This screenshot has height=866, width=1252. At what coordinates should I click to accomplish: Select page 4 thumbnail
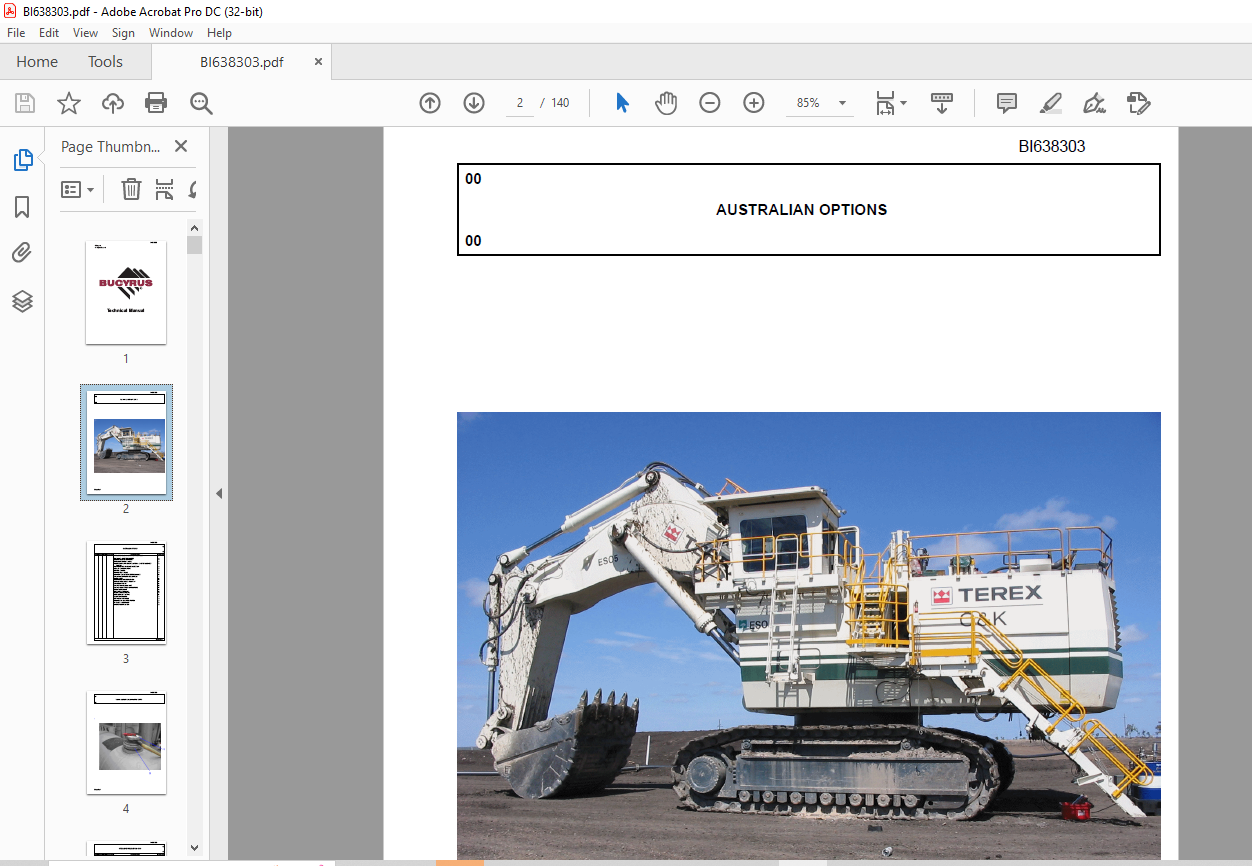point(126,742)
